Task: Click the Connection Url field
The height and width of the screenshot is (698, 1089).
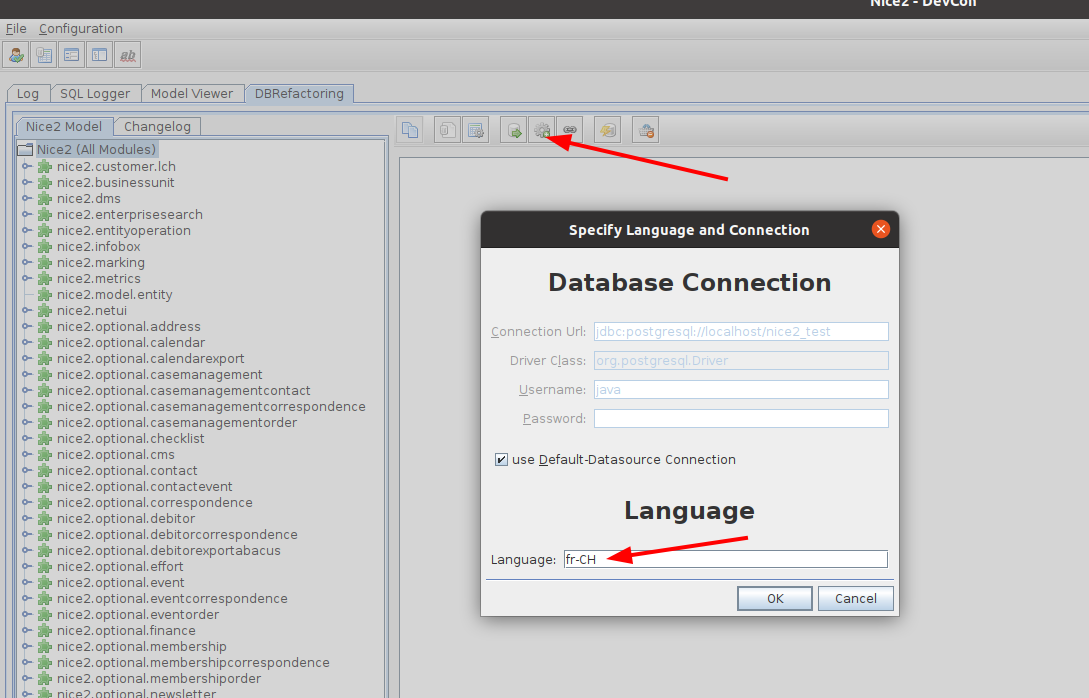Action: click(x=741, y=331)
